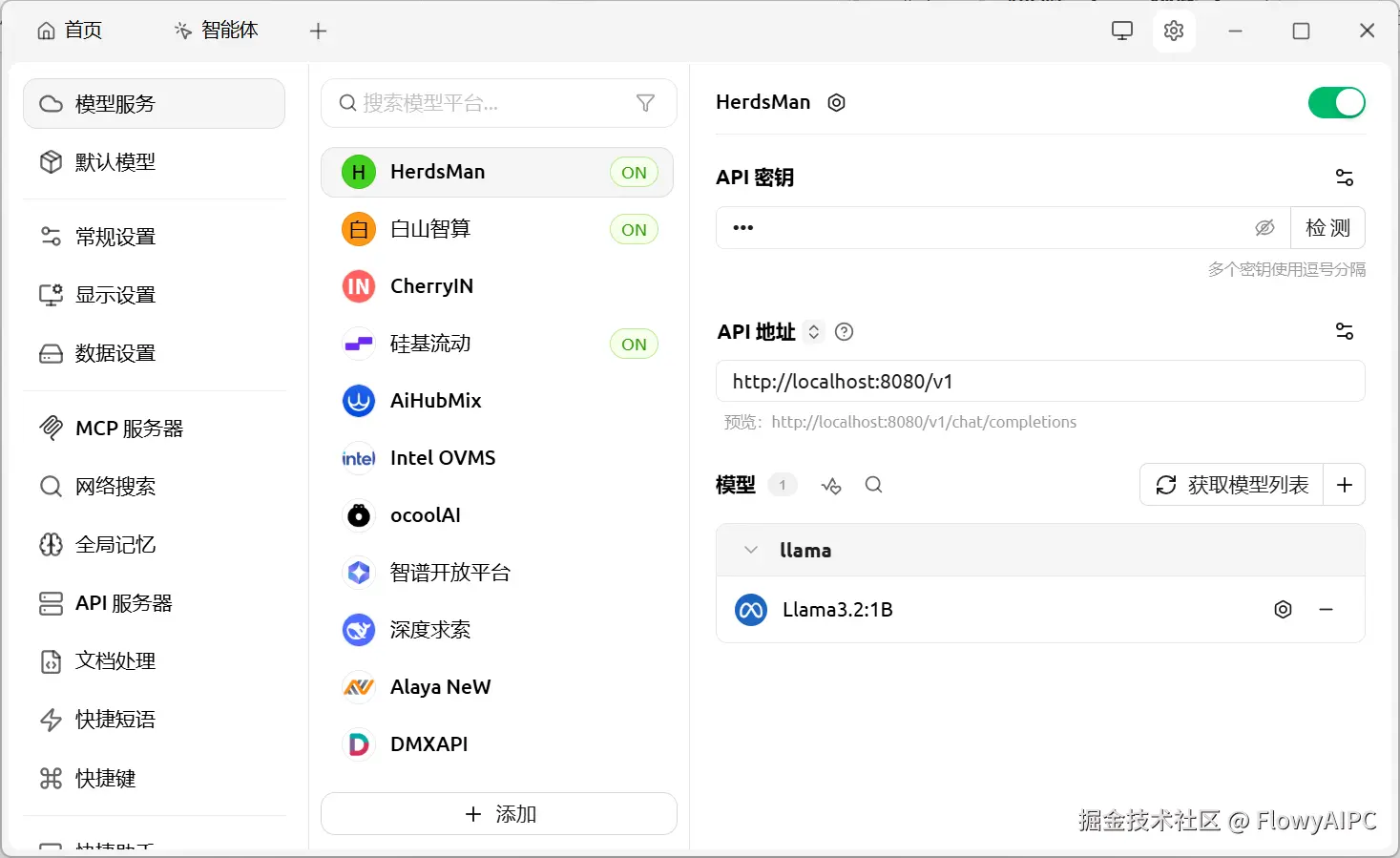The image size is (1400, 858).
Task: Click the 检测 button to test key
Action: click(1327, 228)
